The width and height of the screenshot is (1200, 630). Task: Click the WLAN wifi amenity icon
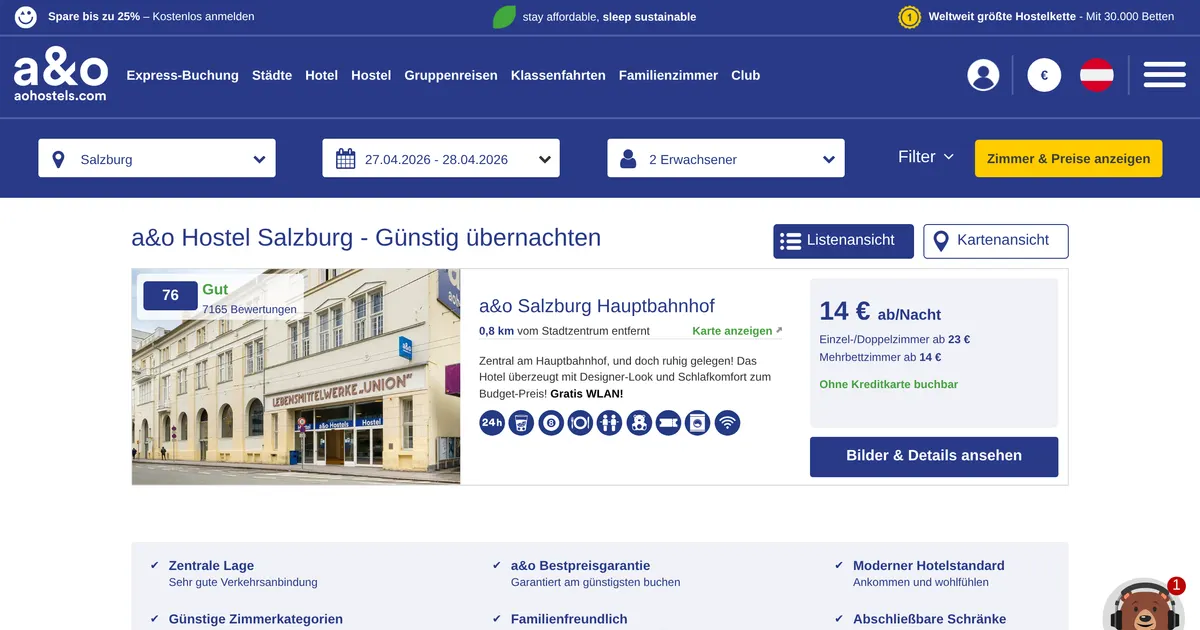pyautogui.click(x=728, y=423)
